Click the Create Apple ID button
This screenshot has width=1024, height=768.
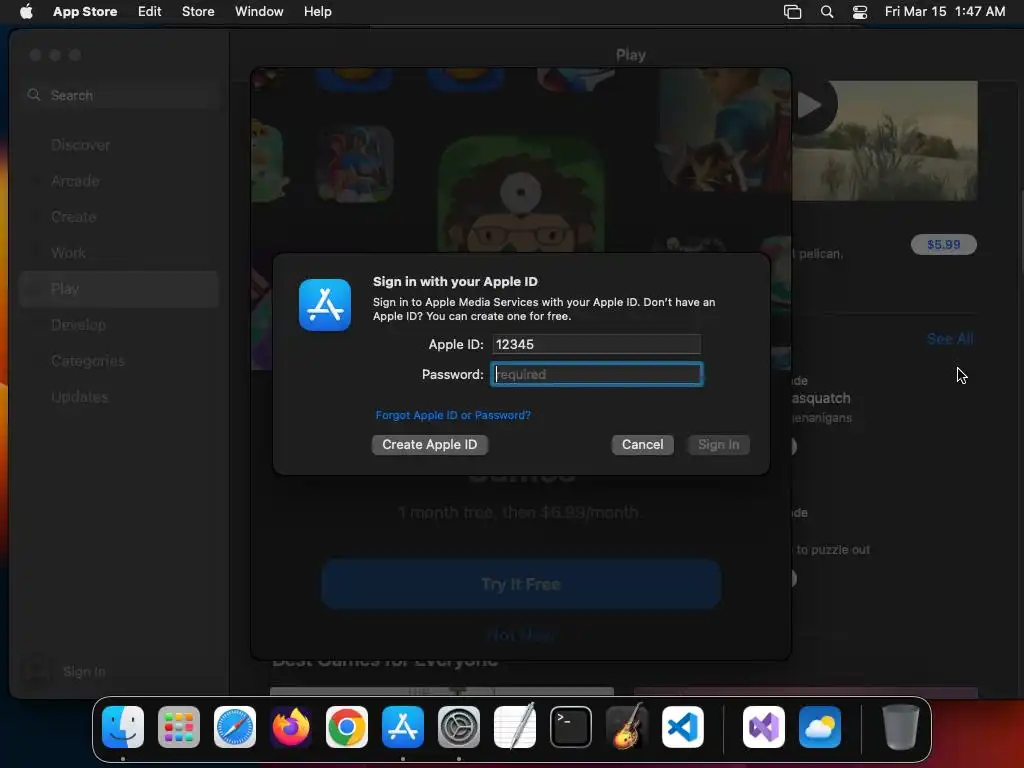(430, 445)
